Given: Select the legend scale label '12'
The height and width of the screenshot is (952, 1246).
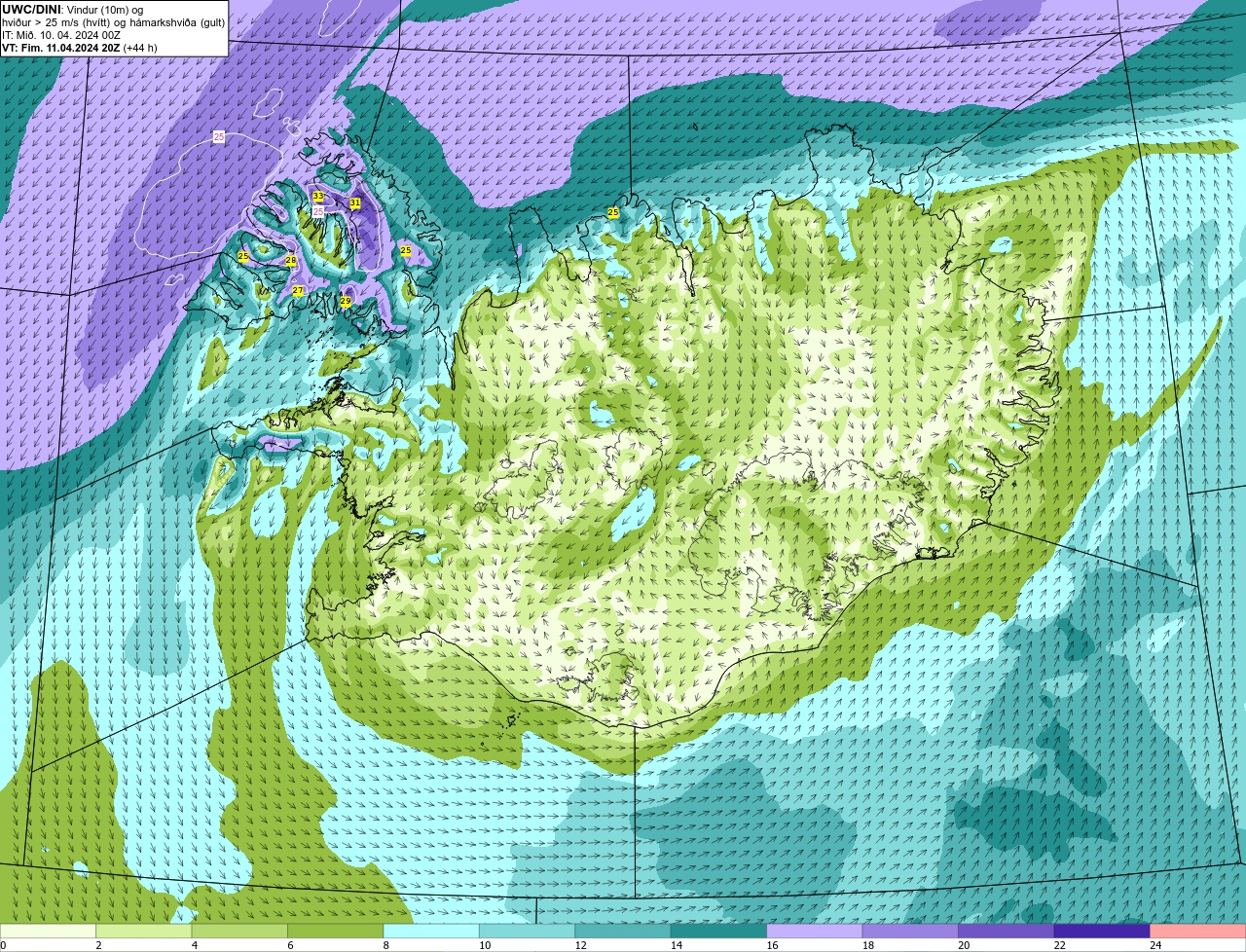Looking at the screenshot, I should [x=580, y=944].
